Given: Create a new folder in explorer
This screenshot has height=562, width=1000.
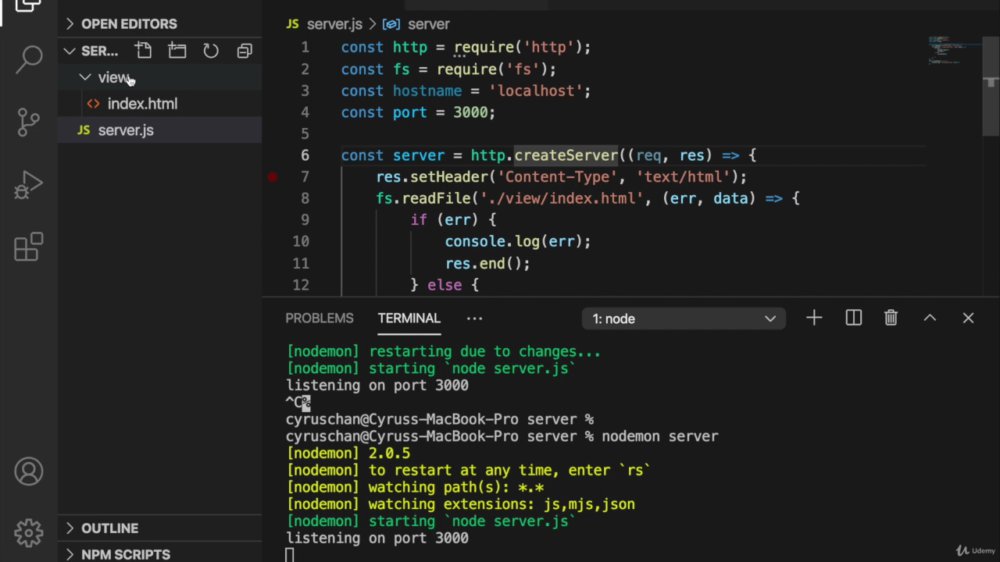Looking at the screenshot, I should [177, 50].
